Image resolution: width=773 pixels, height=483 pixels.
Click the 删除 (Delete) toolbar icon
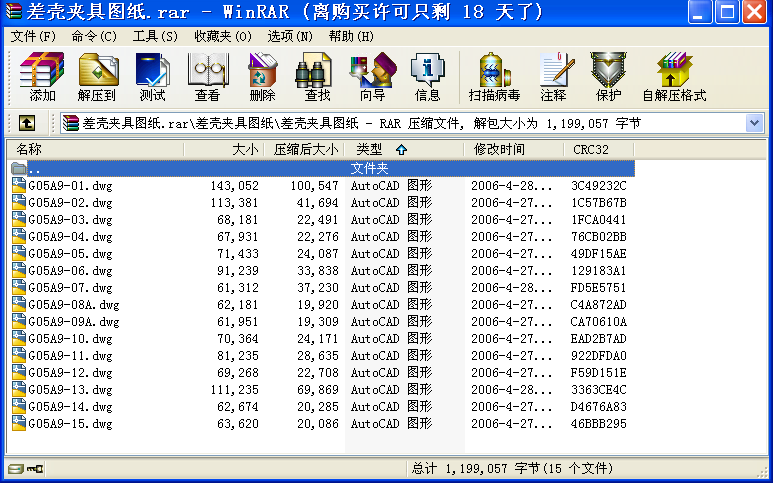[262, 77]
